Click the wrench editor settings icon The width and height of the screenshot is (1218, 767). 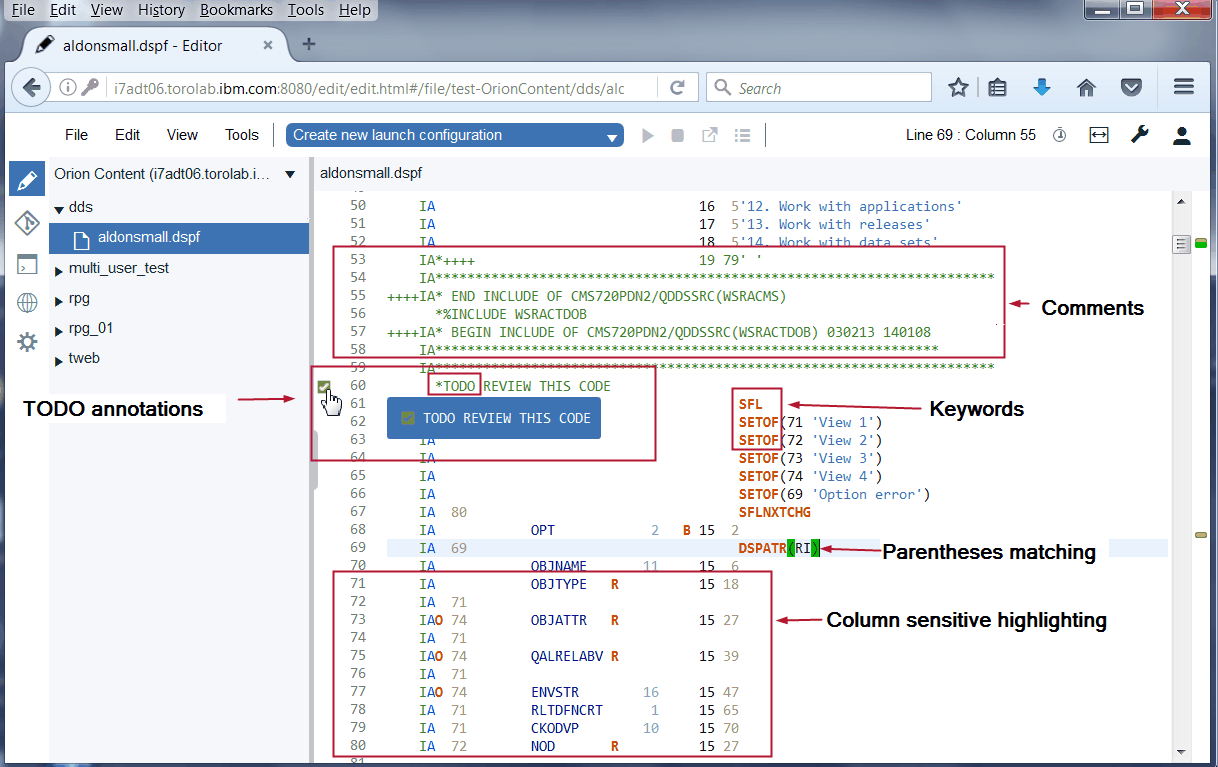(1139, 135)
